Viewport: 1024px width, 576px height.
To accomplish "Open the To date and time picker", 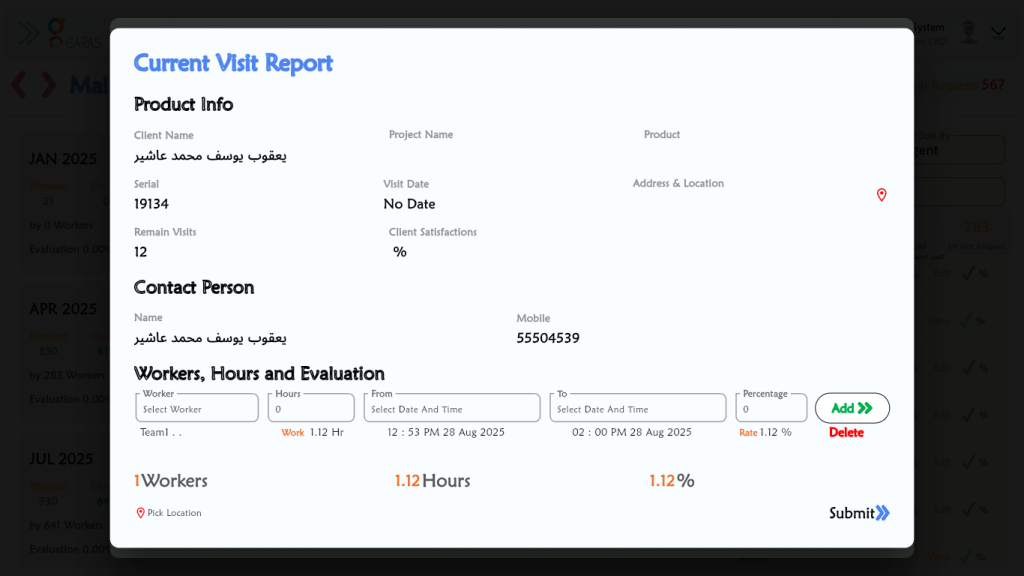I will [x=637, y=408].
